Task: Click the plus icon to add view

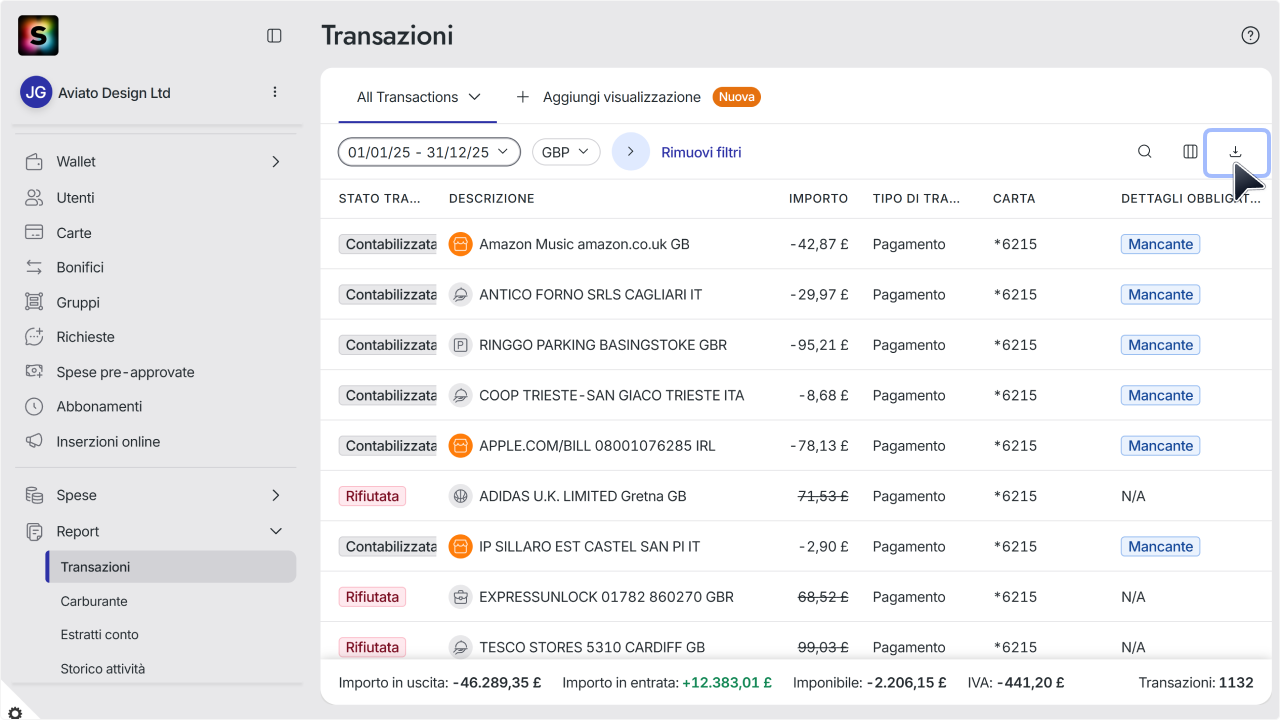Action: [x=522, y=97]
